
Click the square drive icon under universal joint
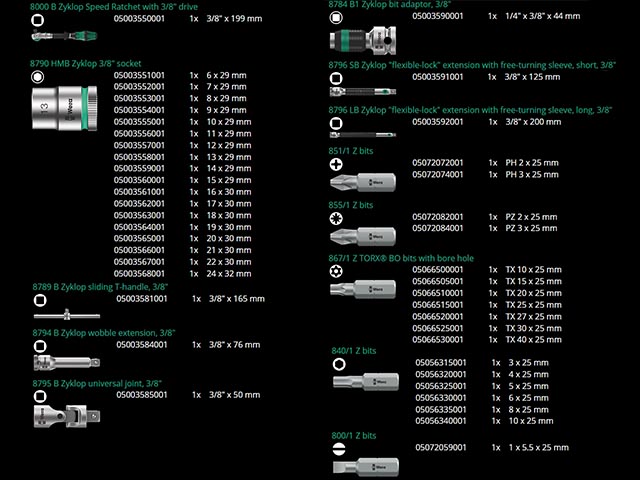pyautogui.click(x=40, y=396)
